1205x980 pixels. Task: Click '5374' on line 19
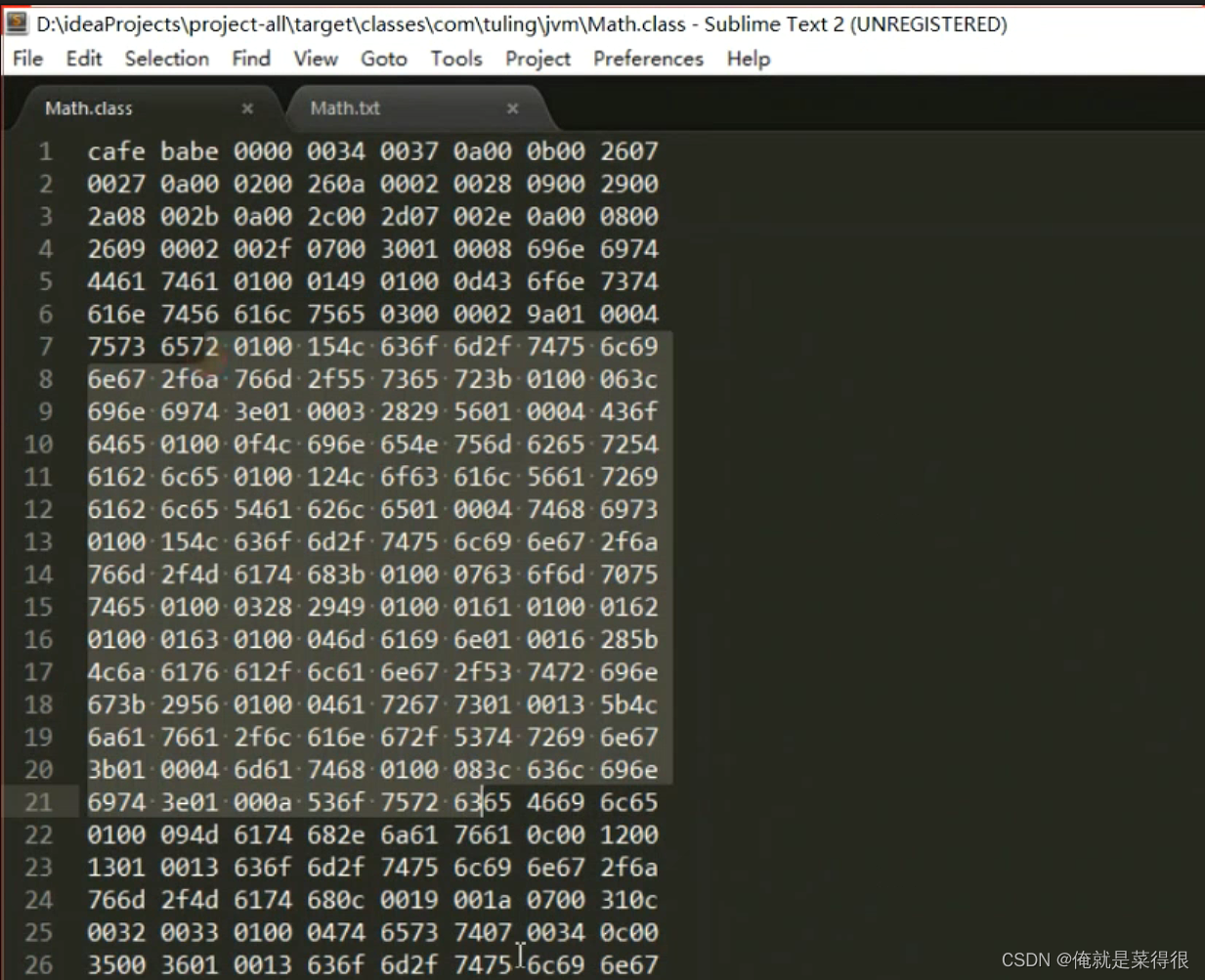click(x=483, y=737)
